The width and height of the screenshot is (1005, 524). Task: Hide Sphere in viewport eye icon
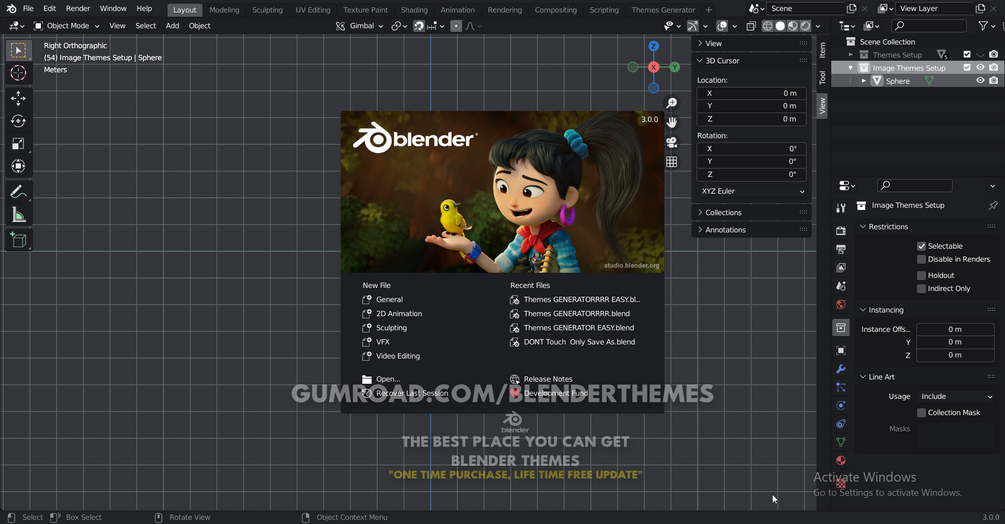pyautogui.click(x=980, y=81)
